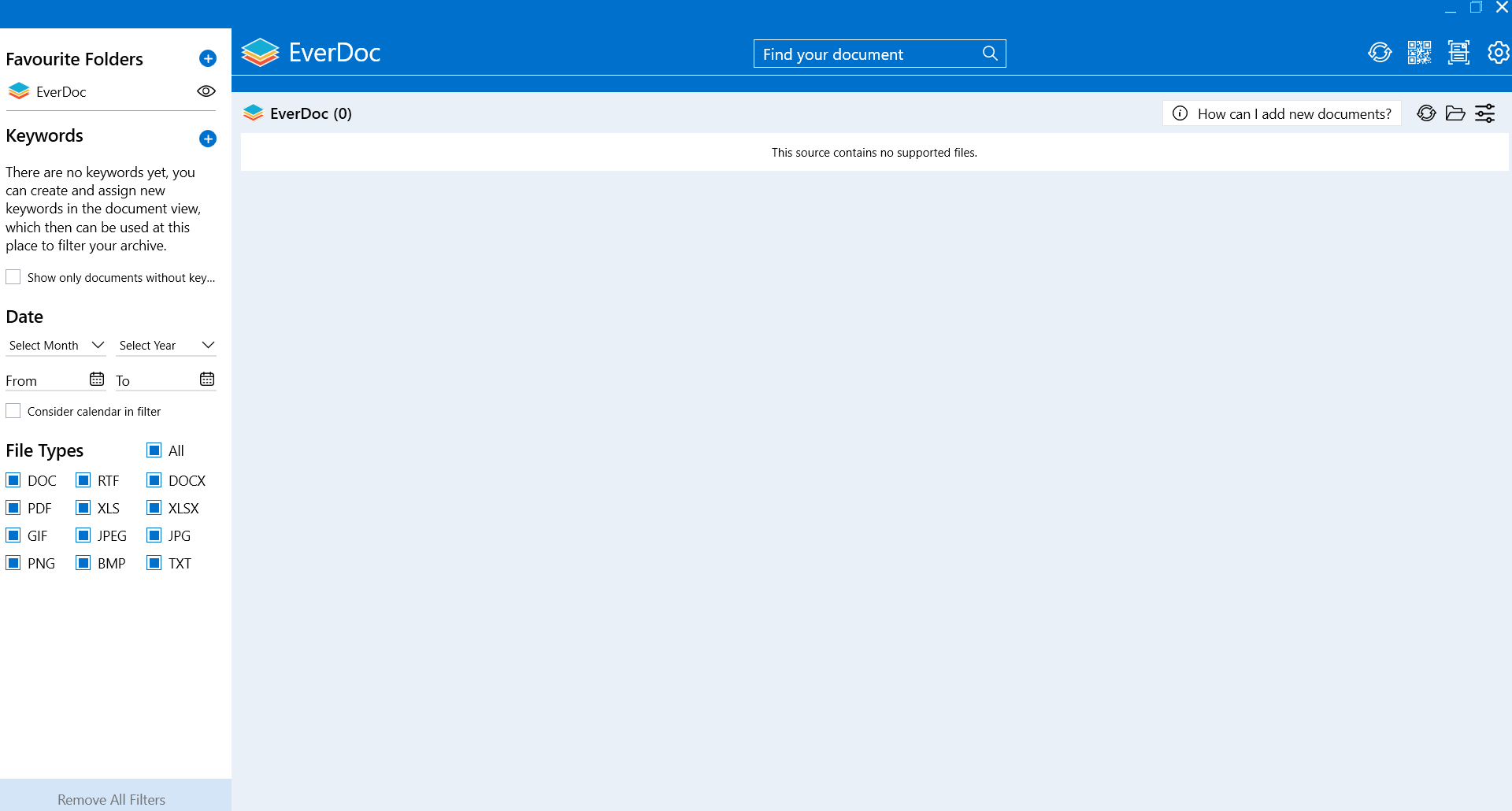Refresh the EverDoc source list
Viewport: 1512px width, 811px height.
1426,113
